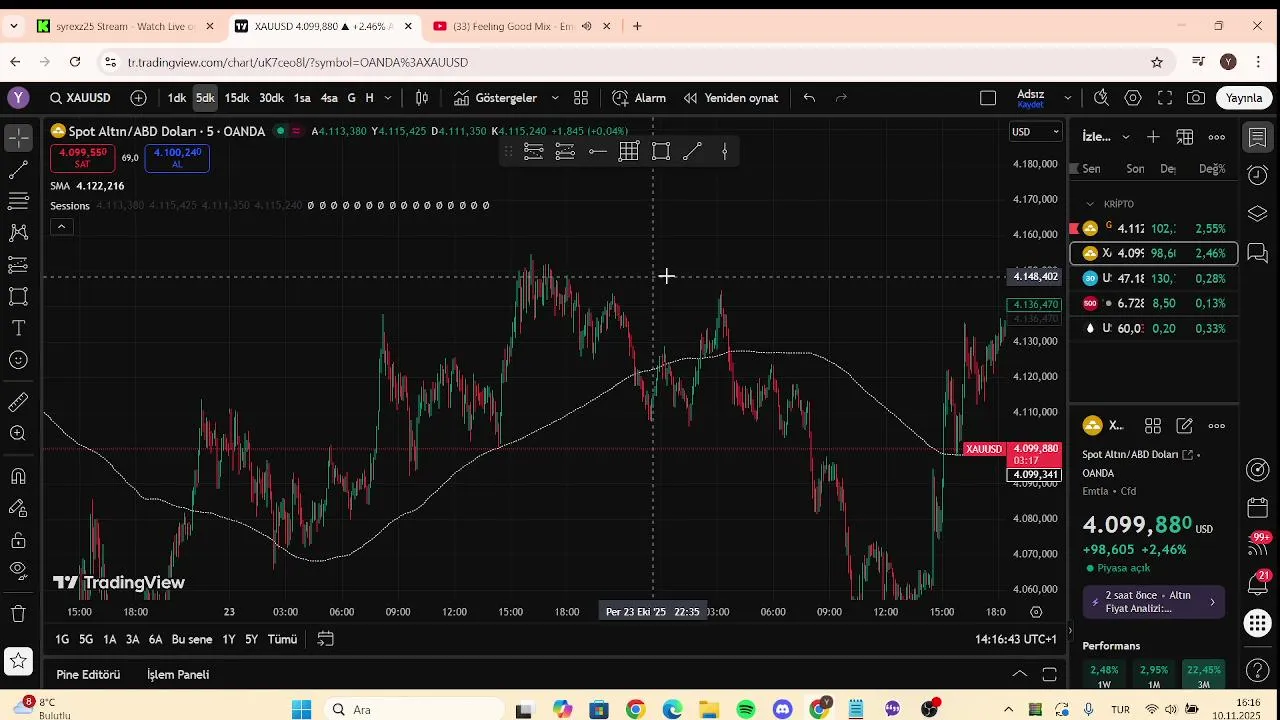Open the Fibonacci tools in left sidebar

pos(18,201)
